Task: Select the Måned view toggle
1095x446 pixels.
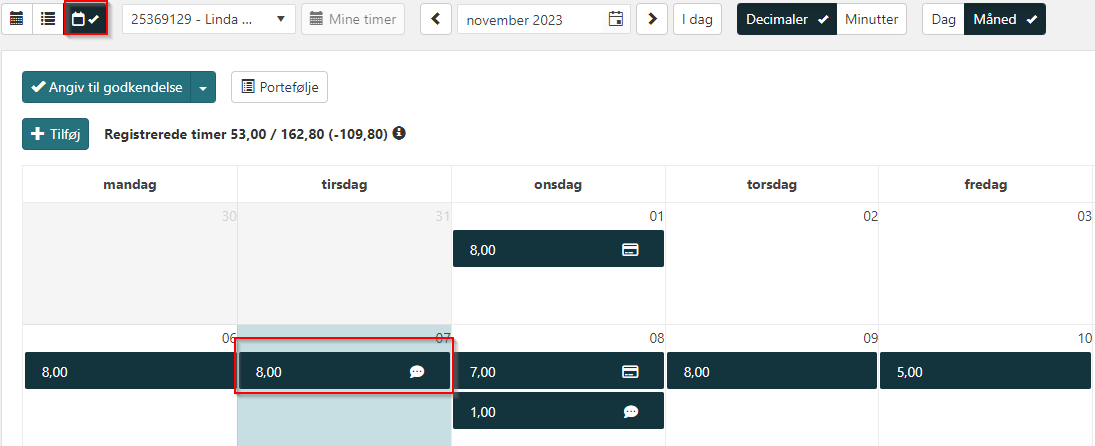Action: [1005, 19]
